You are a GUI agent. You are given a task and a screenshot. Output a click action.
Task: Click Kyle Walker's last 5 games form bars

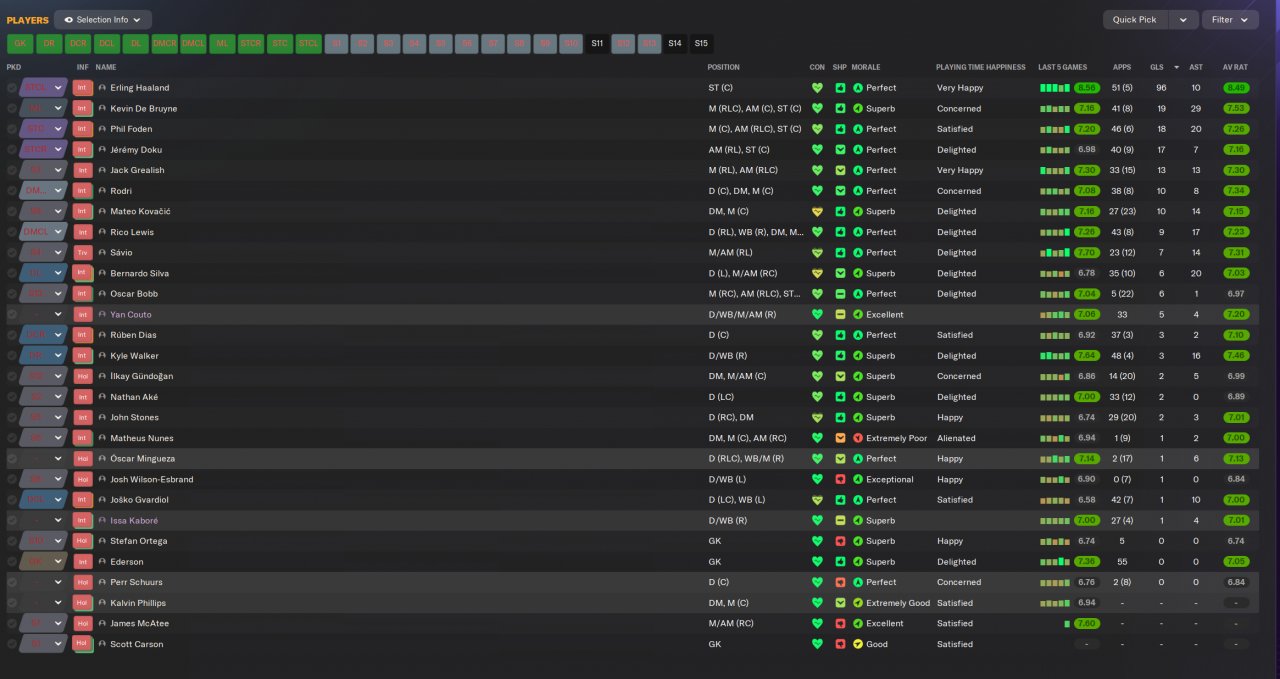point(1055,356)
